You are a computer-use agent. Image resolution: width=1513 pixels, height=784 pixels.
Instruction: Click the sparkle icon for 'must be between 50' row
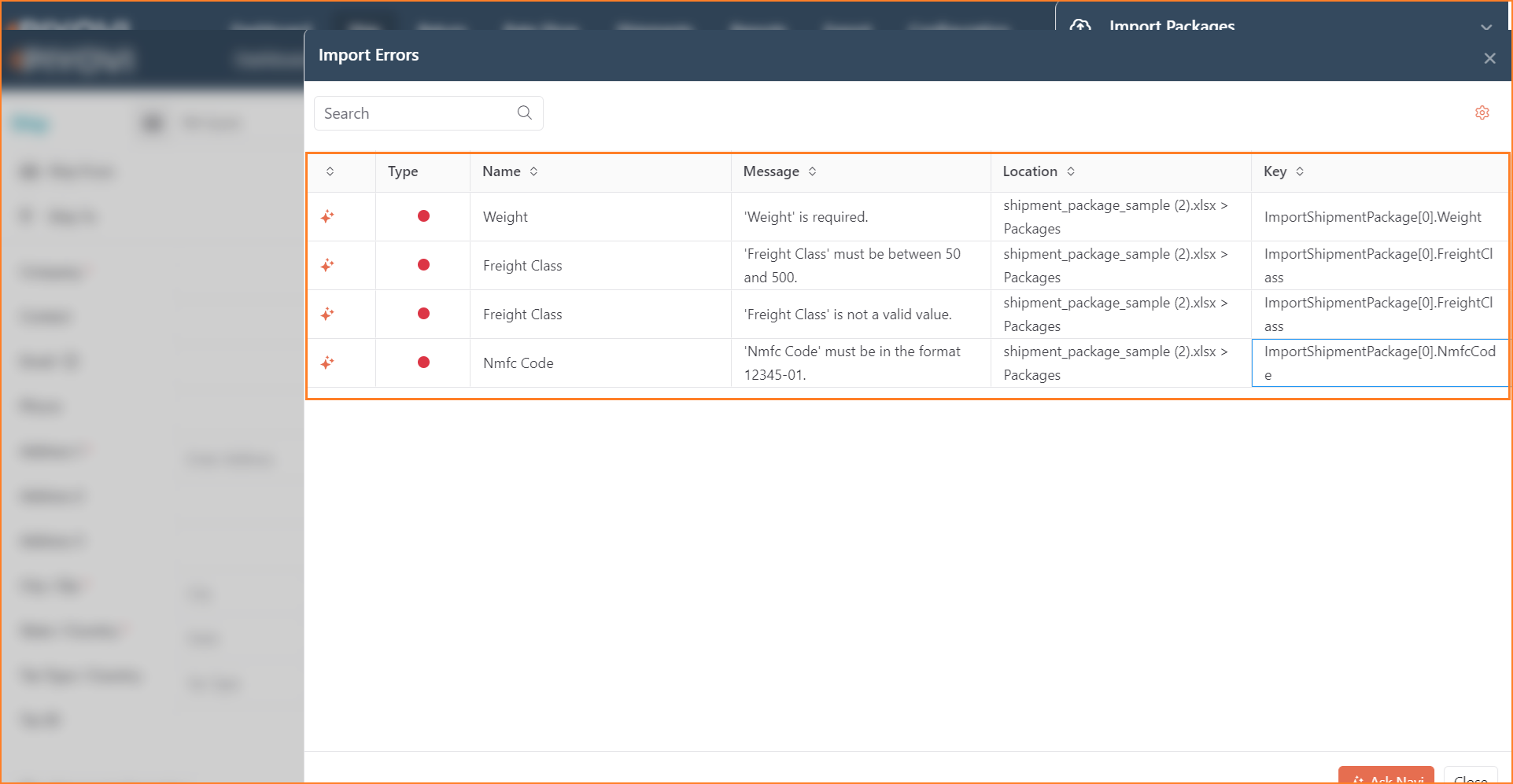pyautogui.click(x=327, y=265)
